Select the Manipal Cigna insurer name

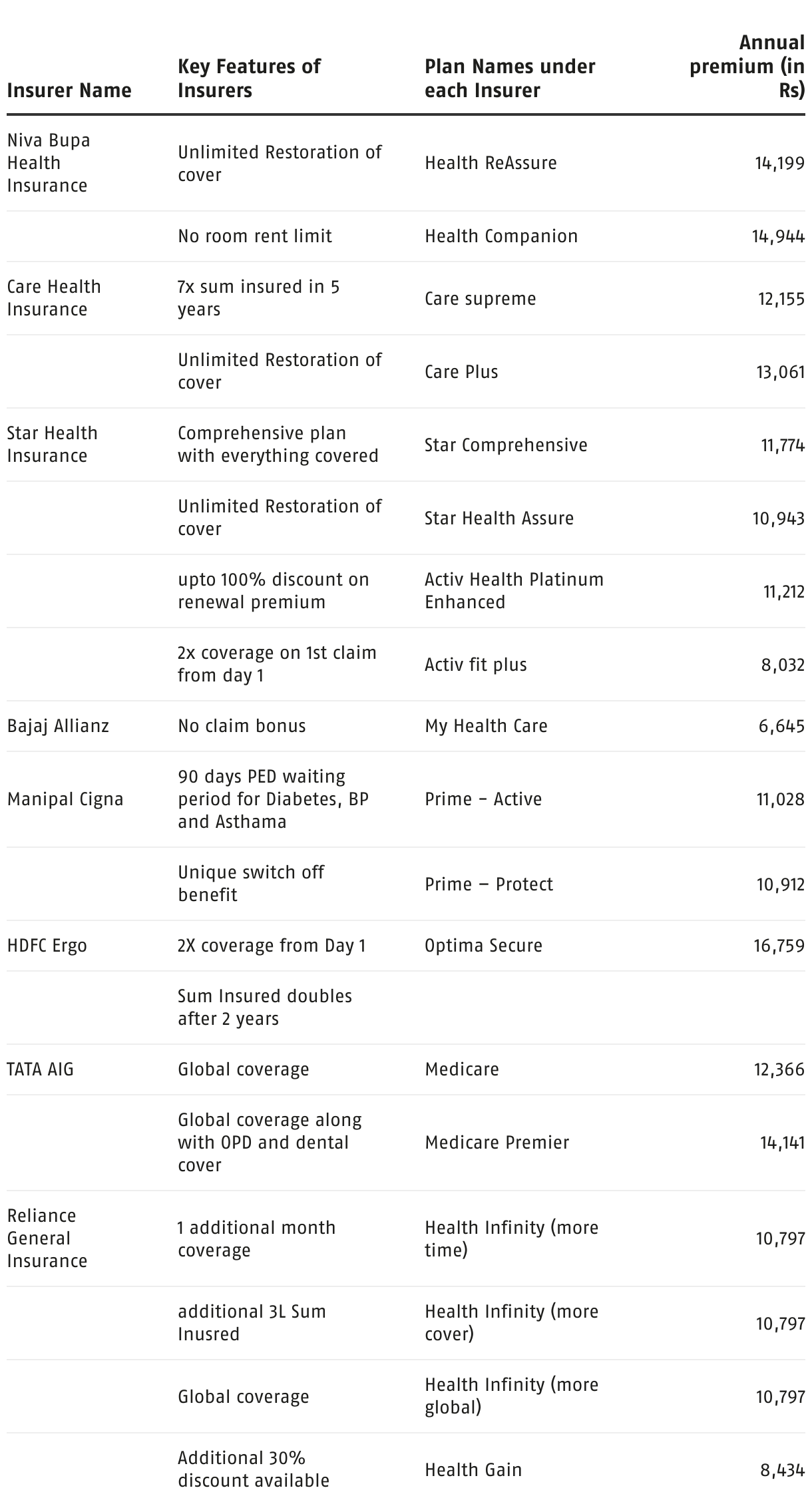[x=65, y=799]
